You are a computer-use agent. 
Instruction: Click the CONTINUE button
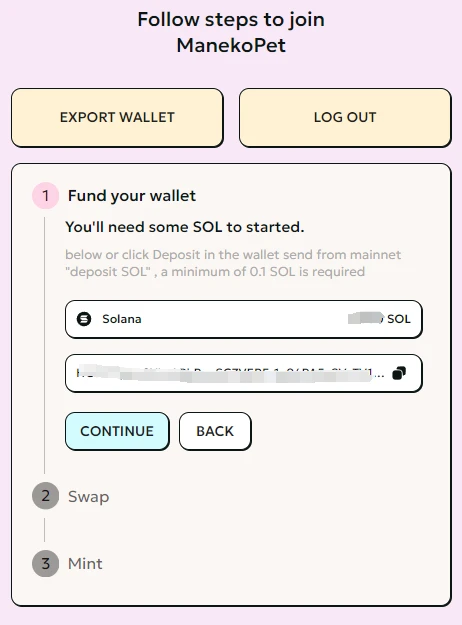point(117,431)
